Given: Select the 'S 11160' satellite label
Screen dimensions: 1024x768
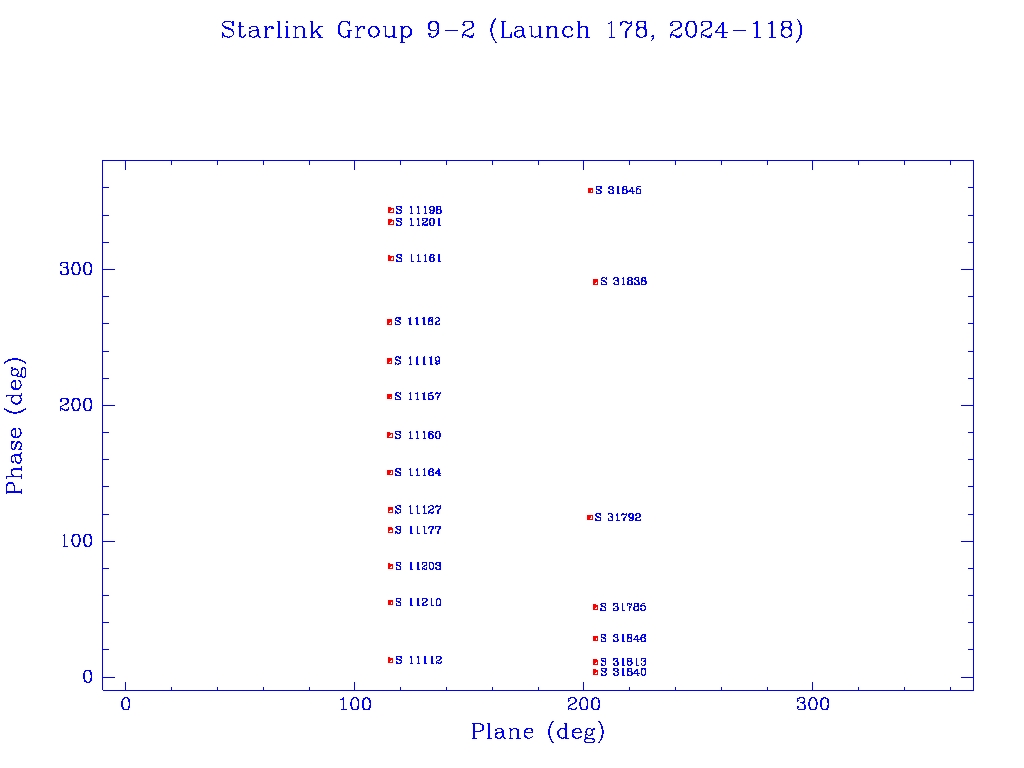Looking at the screenshot, I should pyautogui.click(x=418, y=436).
